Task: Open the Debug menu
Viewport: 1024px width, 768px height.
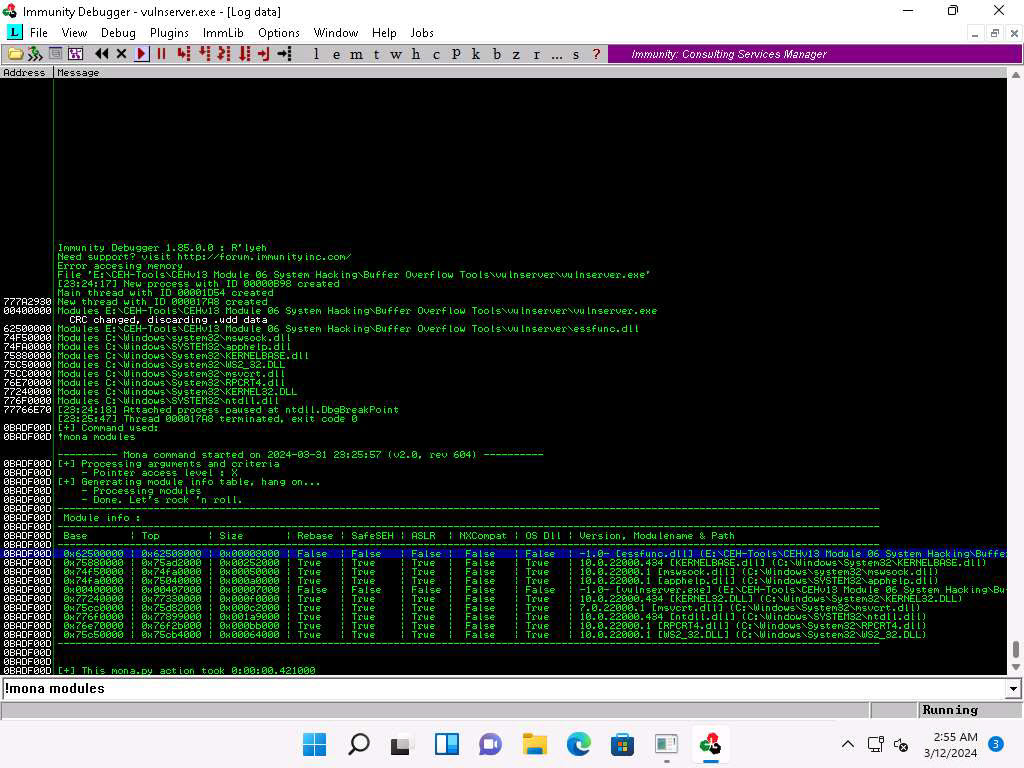Action: point(118,33)
